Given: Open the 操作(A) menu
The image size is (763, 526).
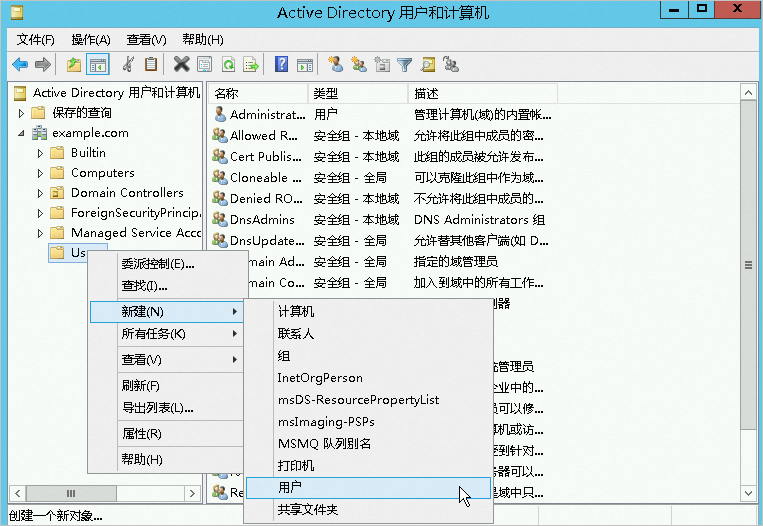Looking at the screenshot, I should pyautogui.click(x=91, y=39).
